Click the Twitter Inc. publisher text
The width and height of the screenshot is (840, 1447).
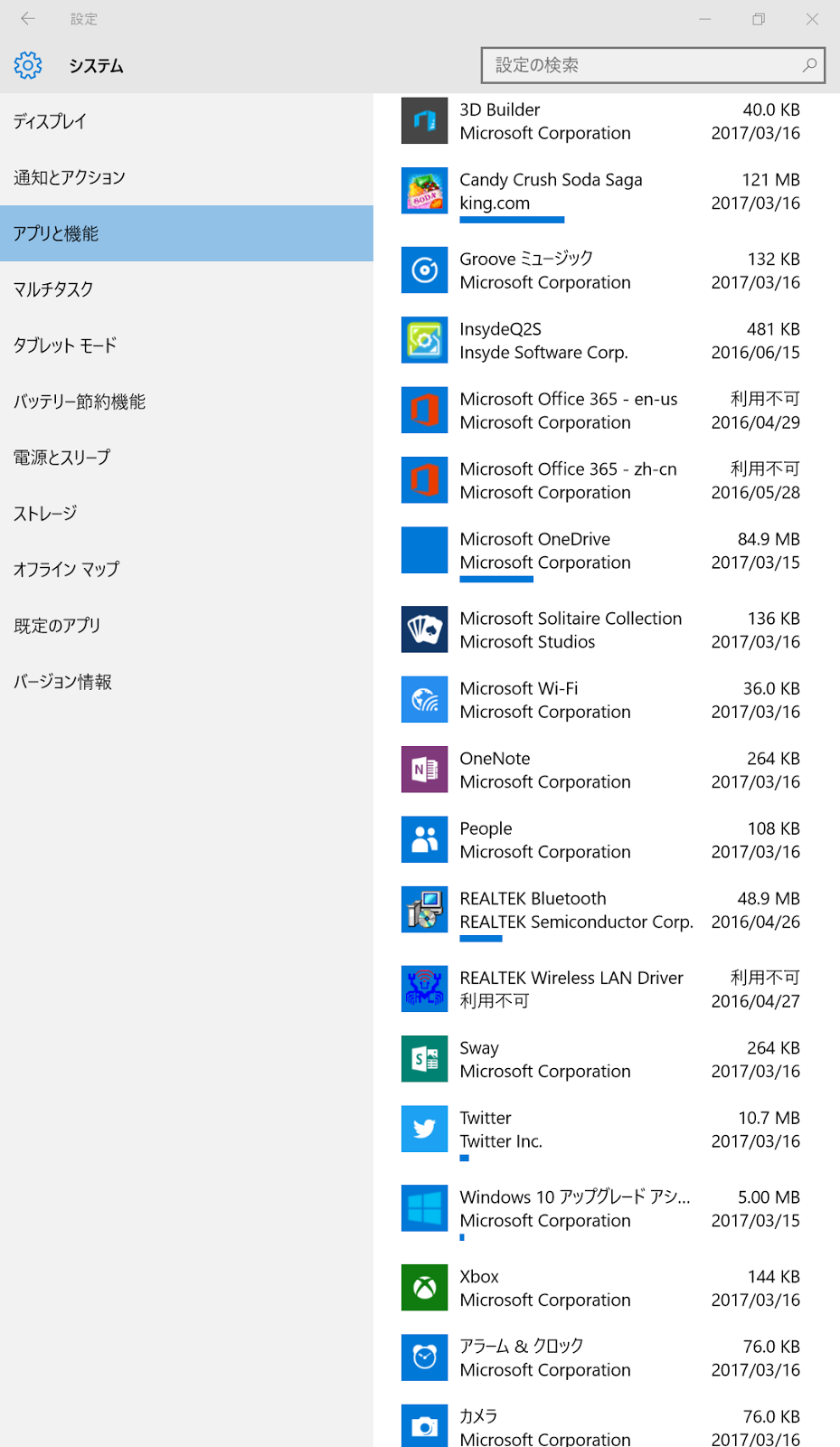[501, 1141]
